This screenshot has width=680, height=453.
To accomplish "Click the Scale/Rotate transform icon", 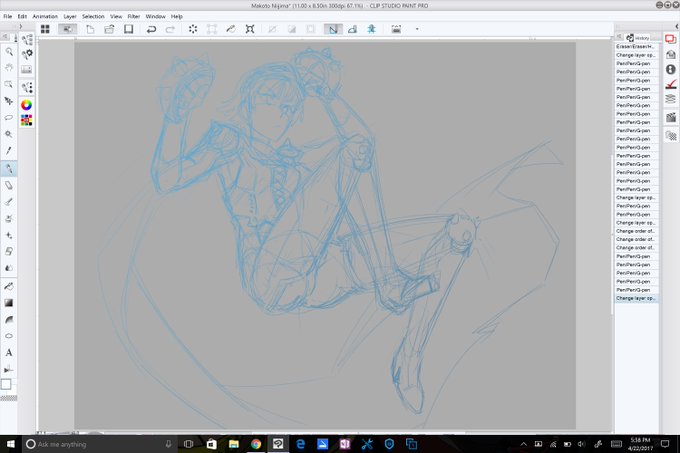I will click(x=212, y=29).
